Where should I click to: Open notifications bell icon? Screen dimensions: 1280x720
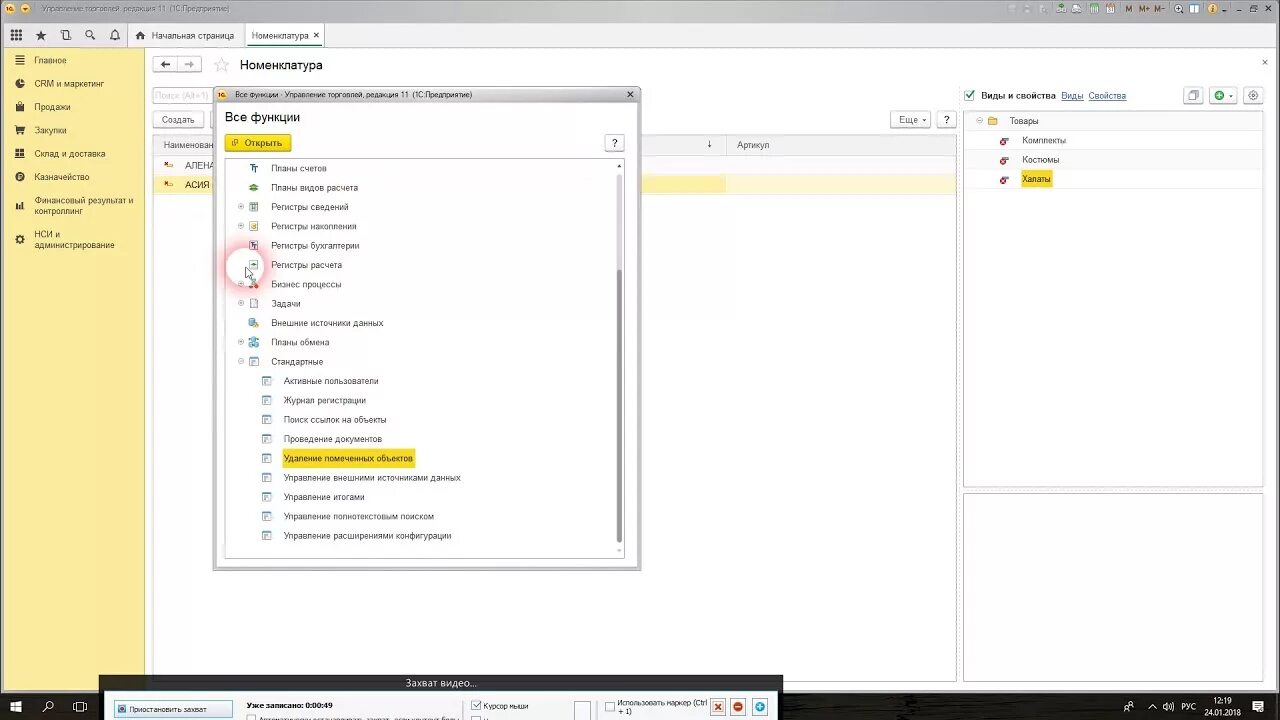click(115, 35)
